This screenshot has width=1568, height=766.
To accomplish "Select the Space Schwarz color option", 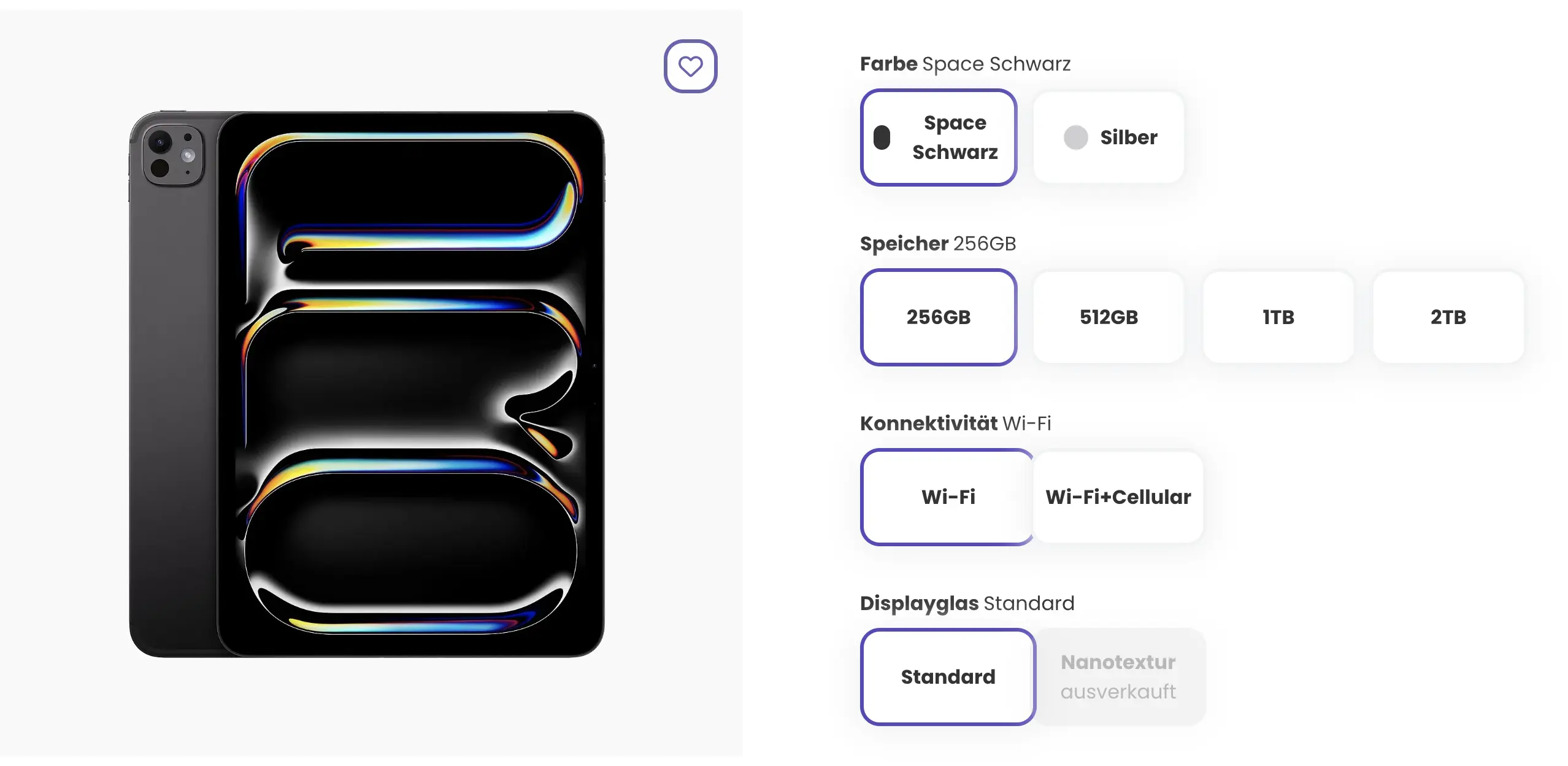I will pos(939,137).
